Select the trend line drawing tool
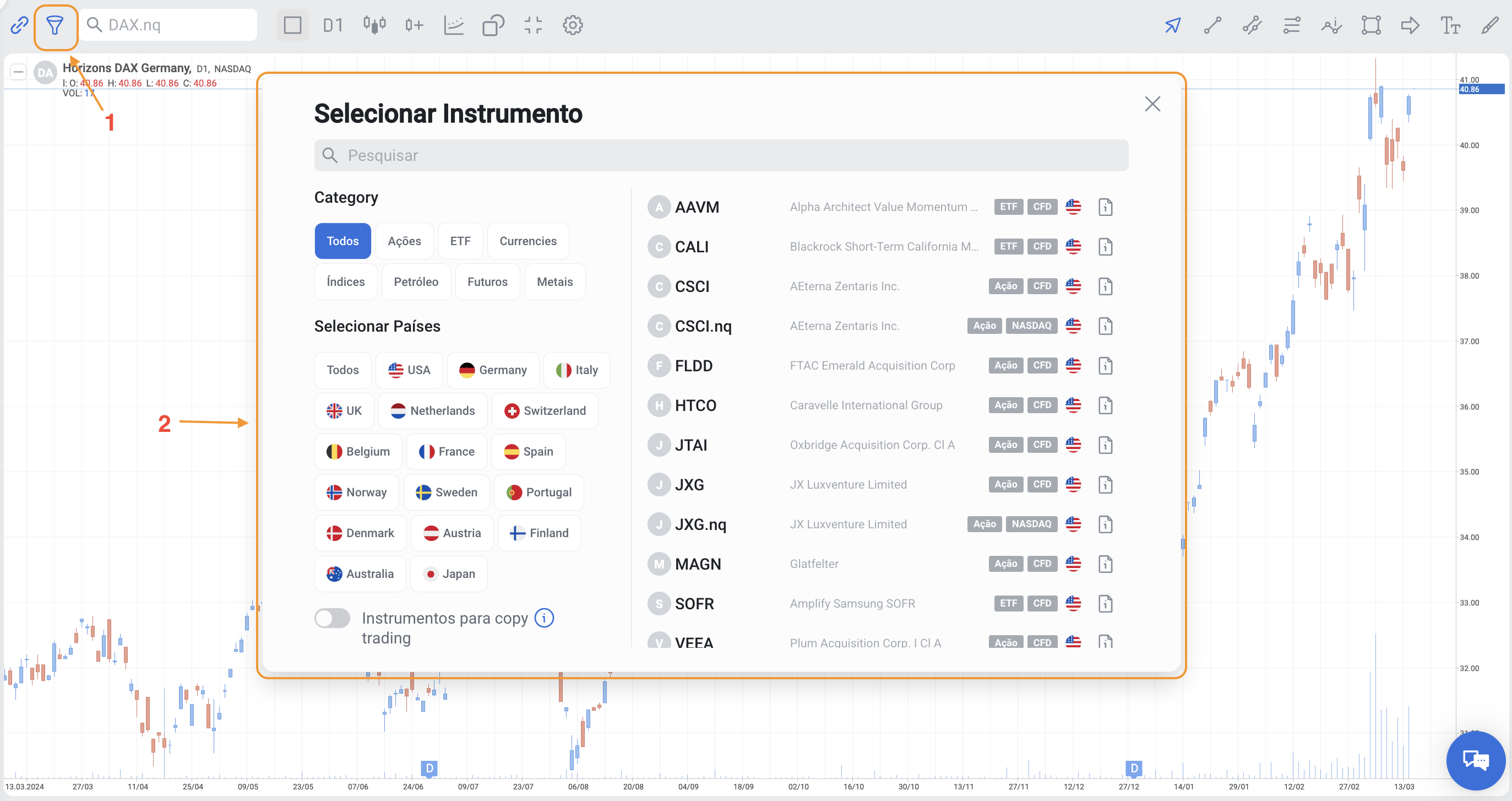1512x801 pixels. [x=1212, y=25]
